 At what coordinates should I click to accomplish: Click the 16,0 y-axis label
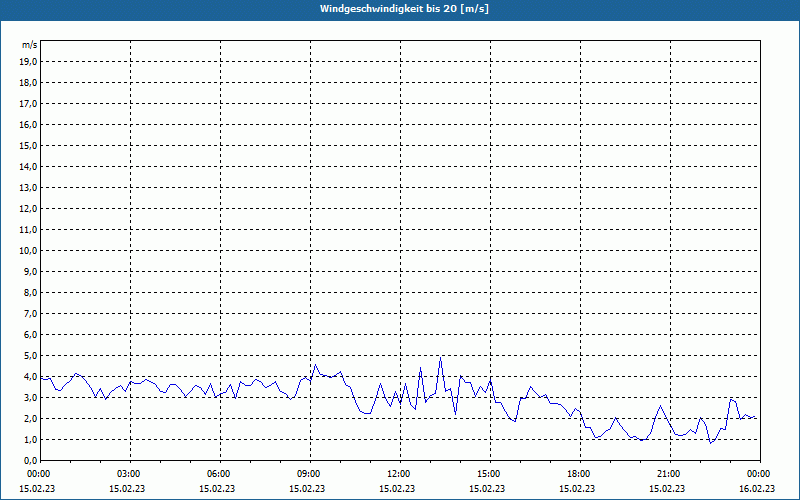[x=28, y=124]
